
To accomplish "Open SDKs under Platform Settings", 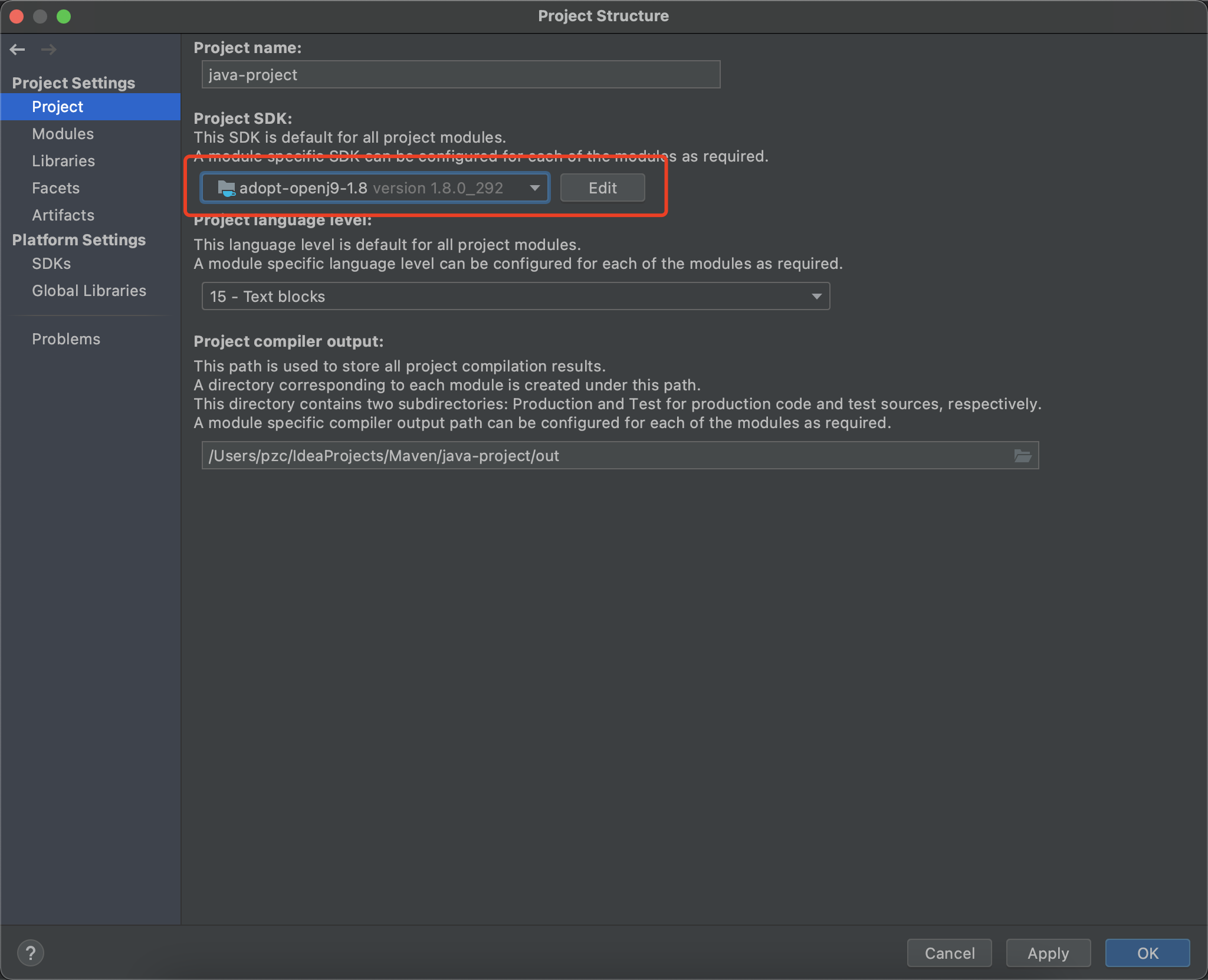I will (51, 264).
